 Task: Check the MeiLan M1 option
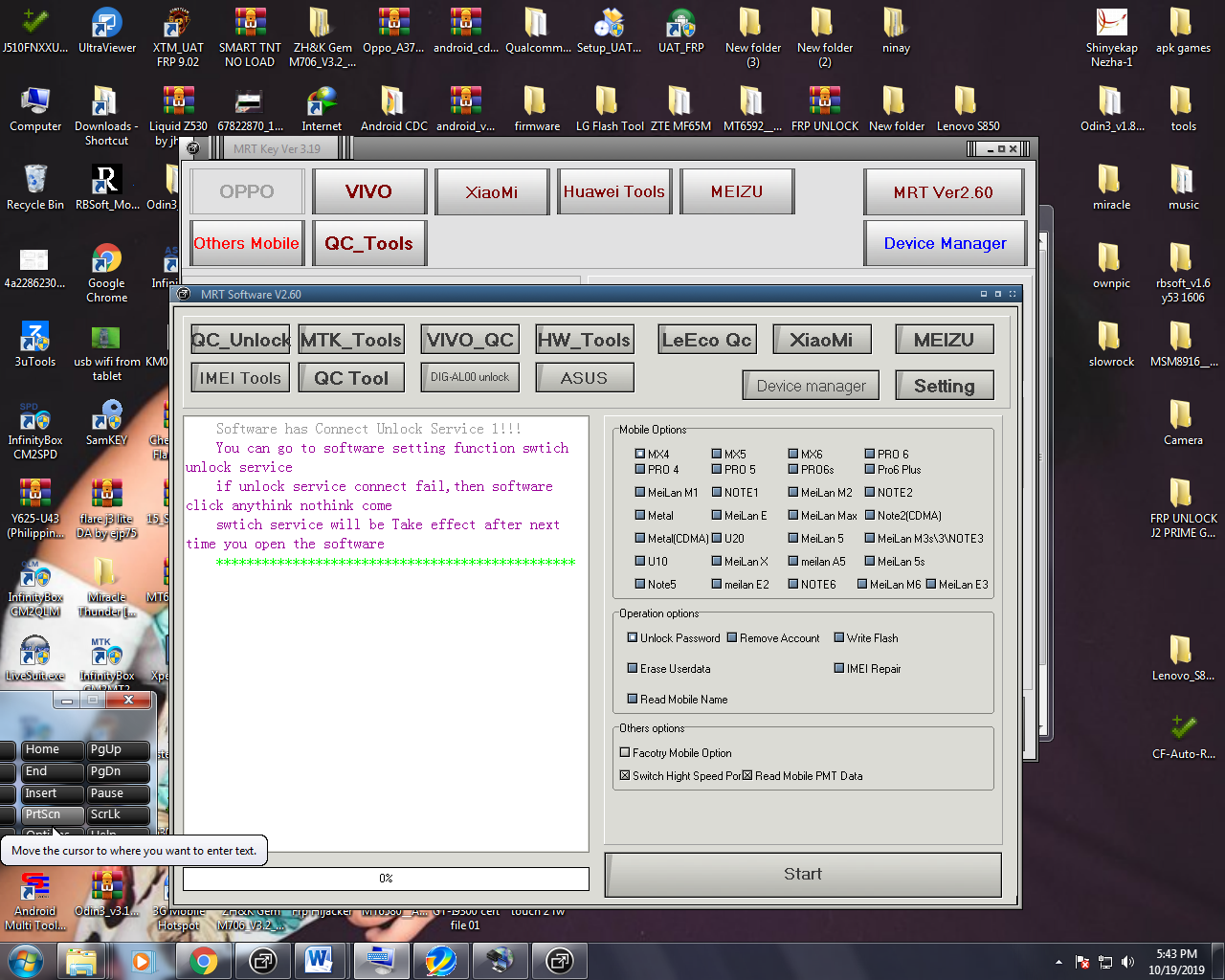[640, 492]
